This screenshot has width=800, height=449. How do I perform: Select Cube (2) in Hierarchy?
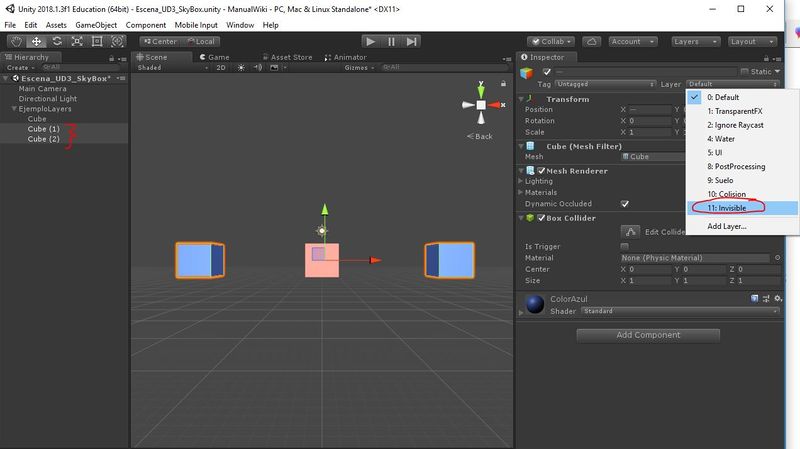[x=43, y=139]
